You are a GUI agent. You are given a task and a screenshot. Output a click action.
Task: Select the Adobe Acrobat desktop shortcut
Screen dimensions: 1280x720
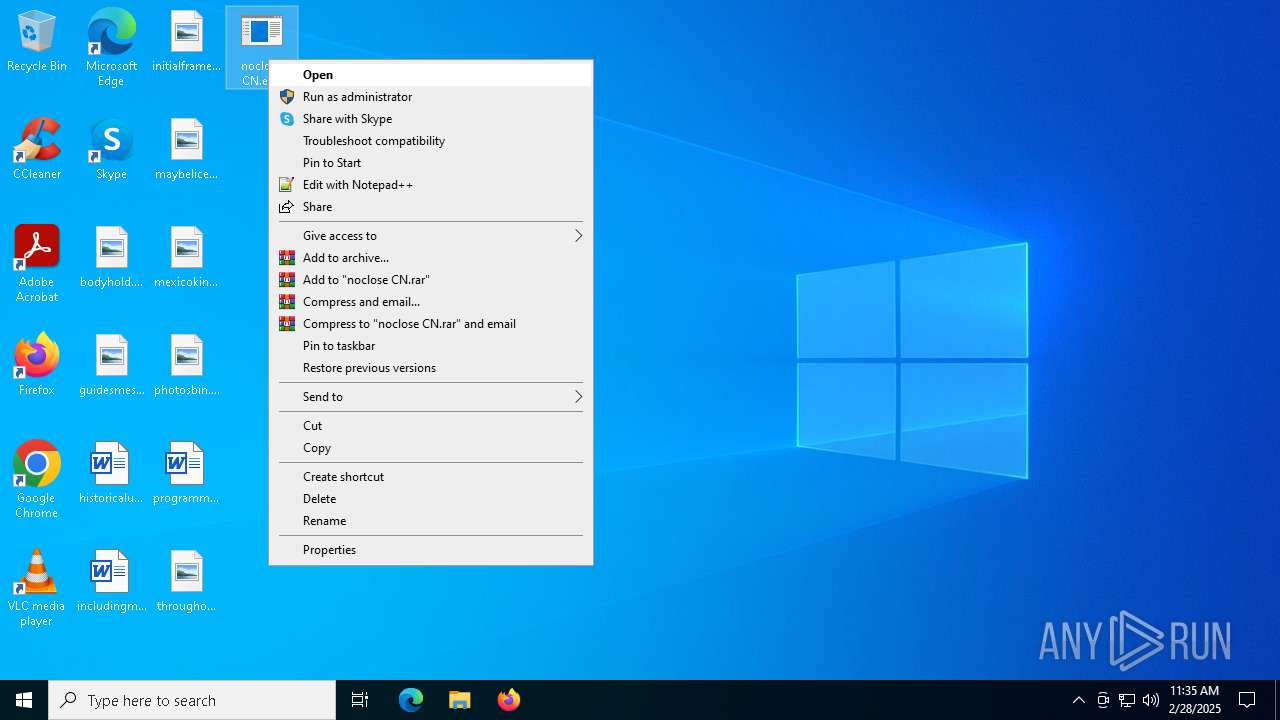pos(37,264)
